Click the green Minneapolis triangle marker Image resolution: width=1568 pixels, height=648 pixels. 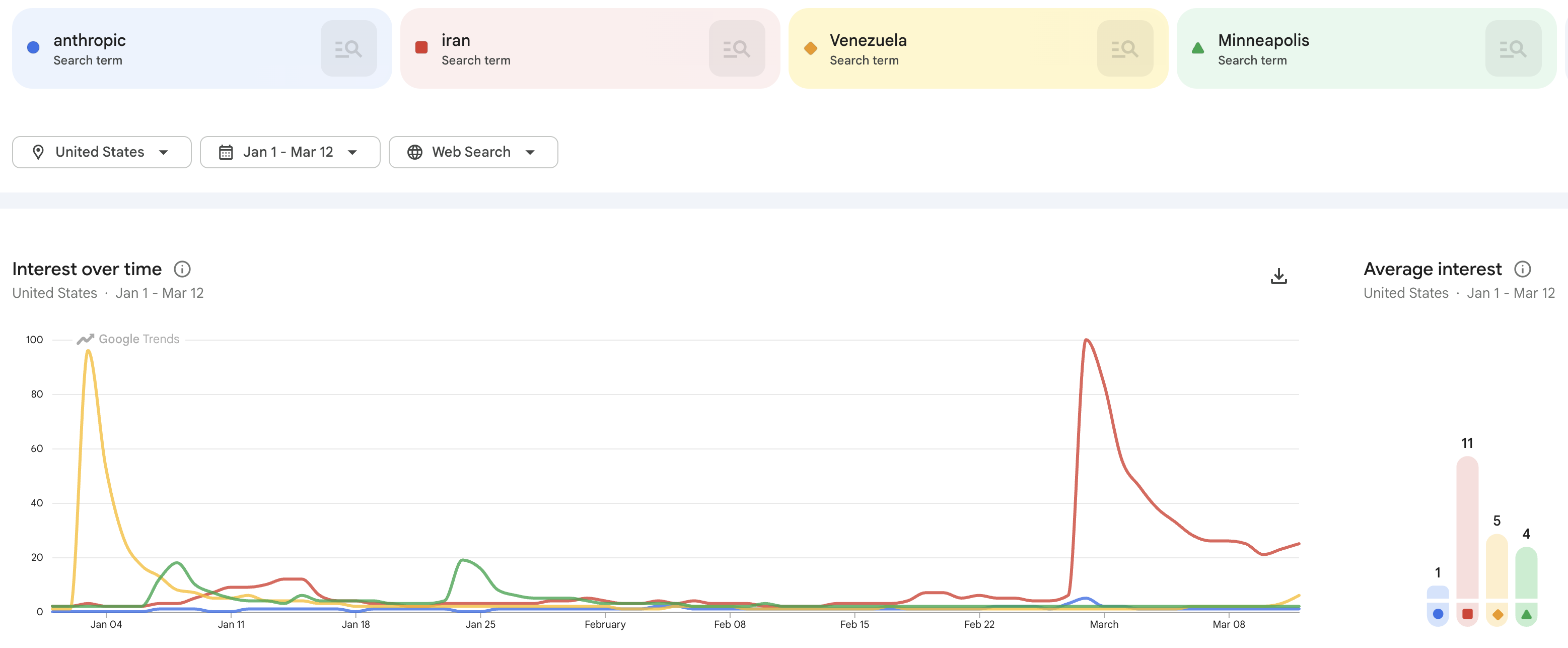(1198, 47)
